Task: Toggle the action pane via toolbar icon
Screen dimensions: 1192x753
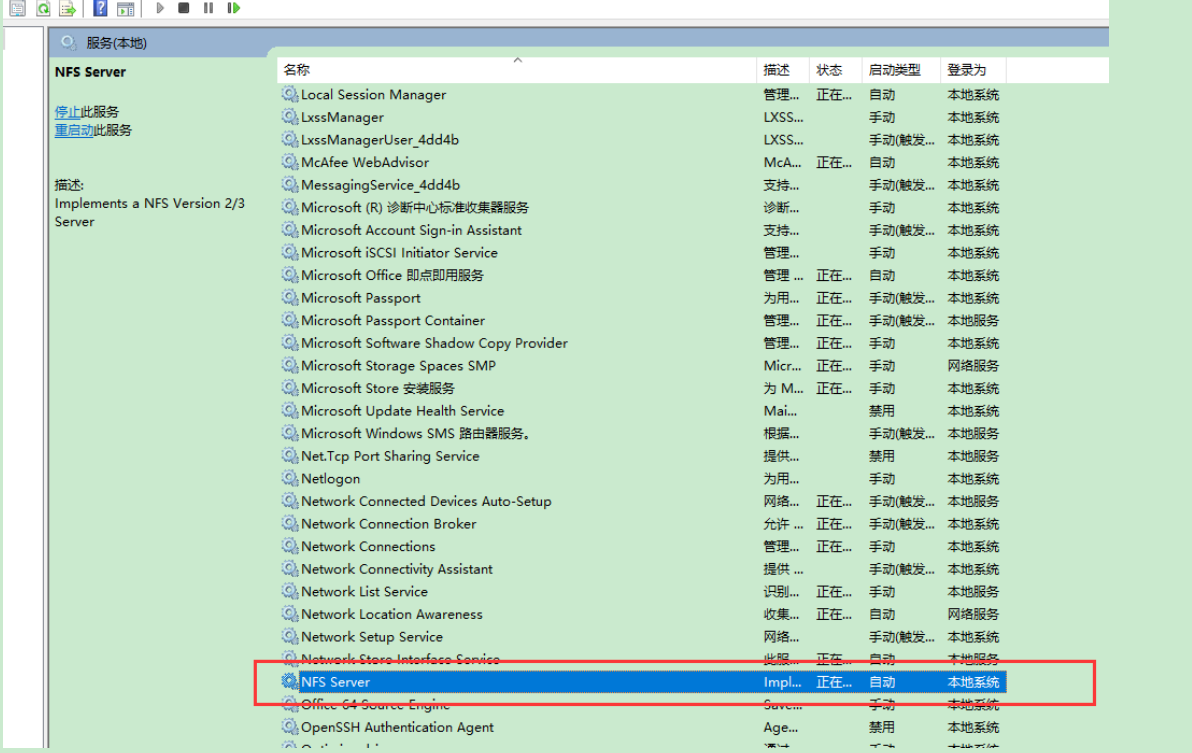Action: click(126, 8)
